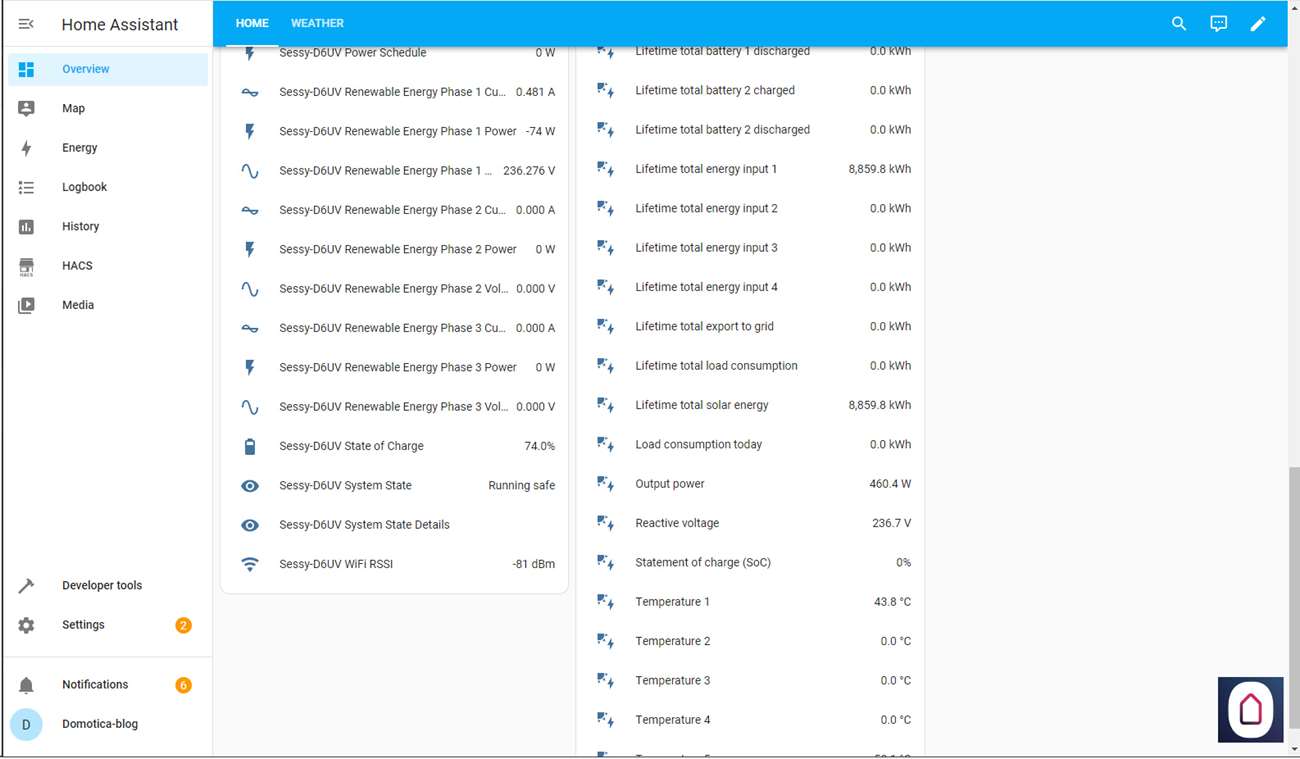
Task: Collapse the sidebar with the hamburger menu icon
Action: point(26,24)
